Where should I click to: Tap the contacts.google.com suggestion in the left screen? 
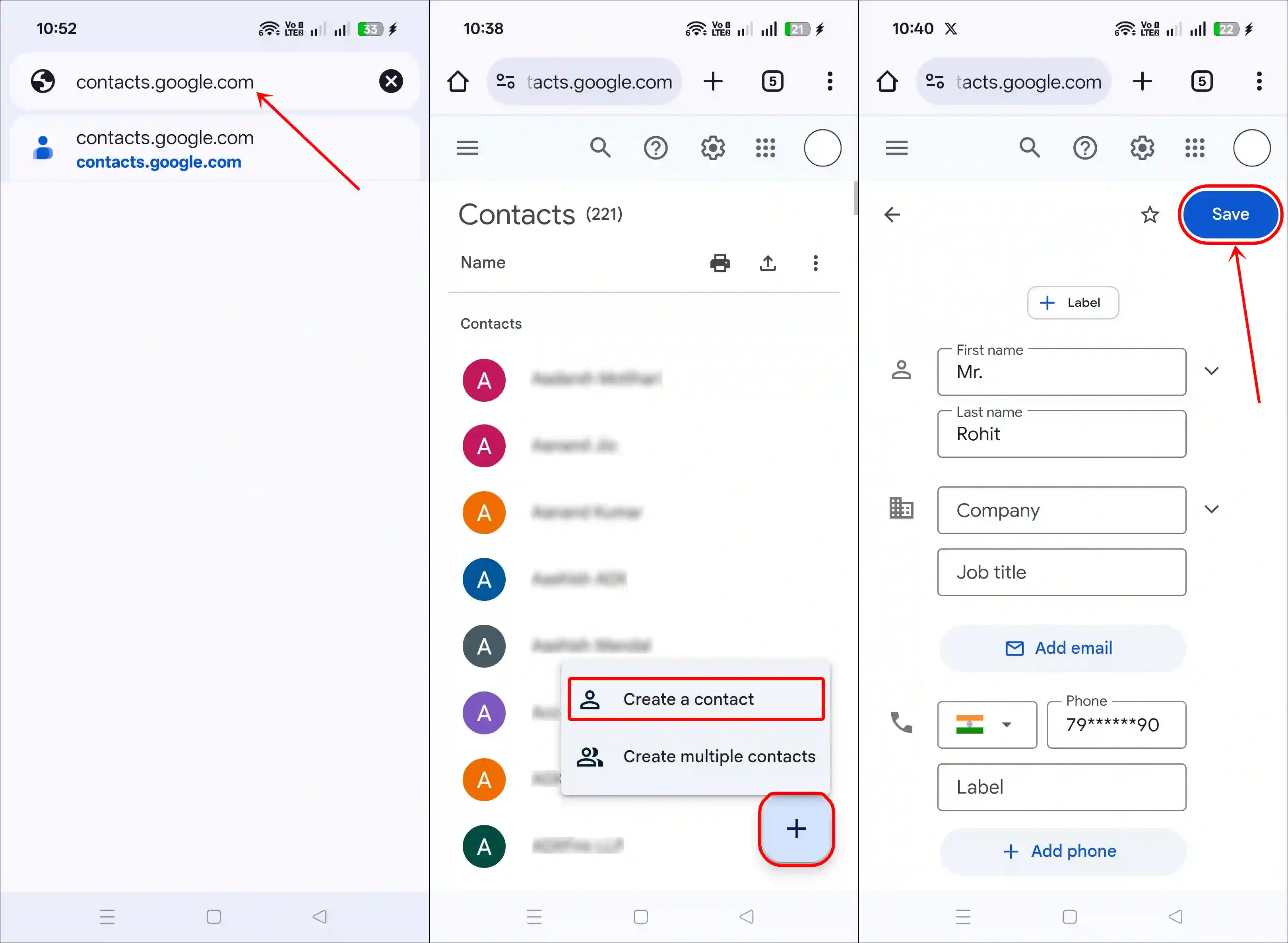(x=215, y=149)
